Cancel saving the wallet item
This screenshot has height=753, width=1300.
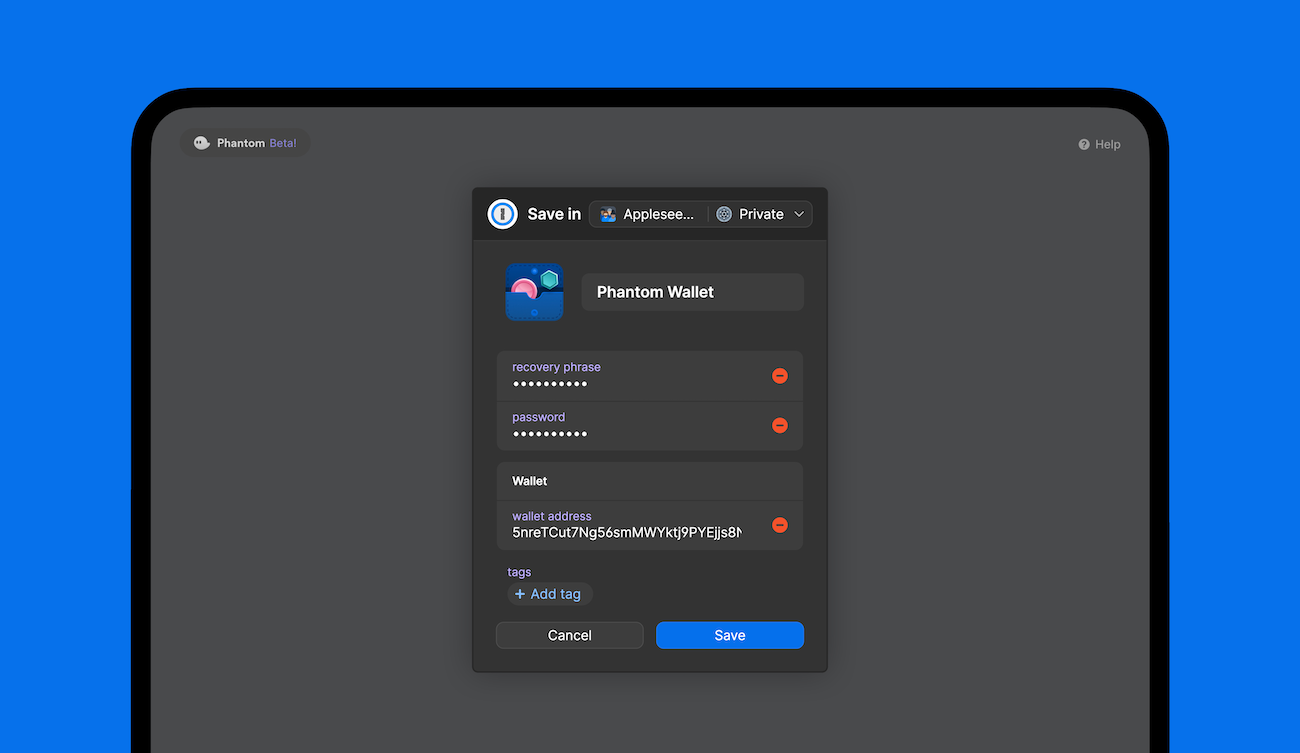[569, 635]
